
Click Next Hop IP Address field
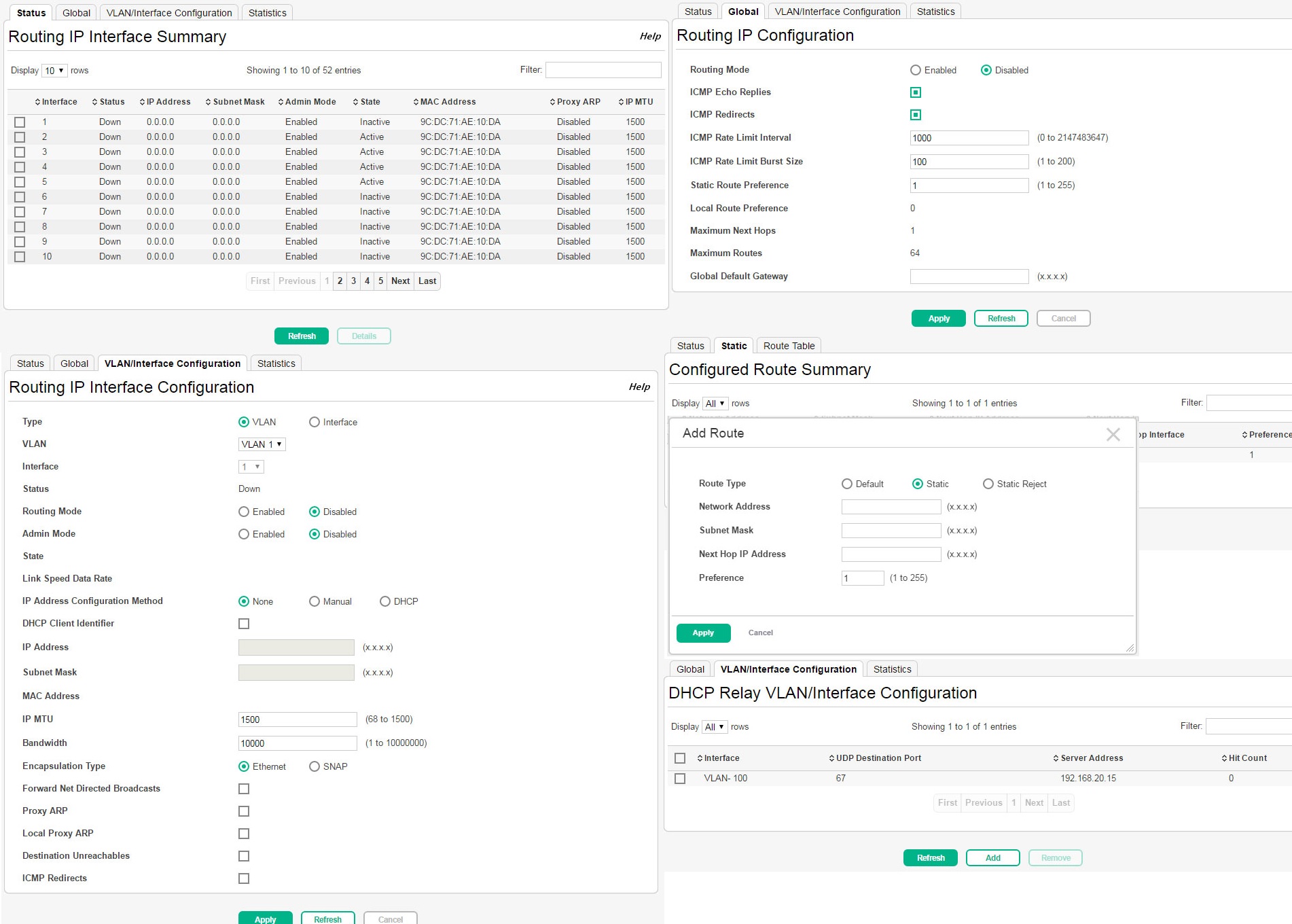pyautogui.click(x=891, y=554)
